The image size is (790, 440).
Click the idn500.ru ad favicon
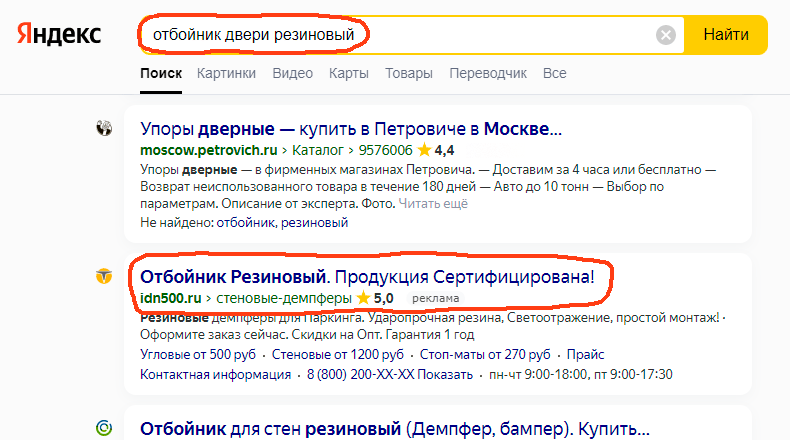coord(104,276)
